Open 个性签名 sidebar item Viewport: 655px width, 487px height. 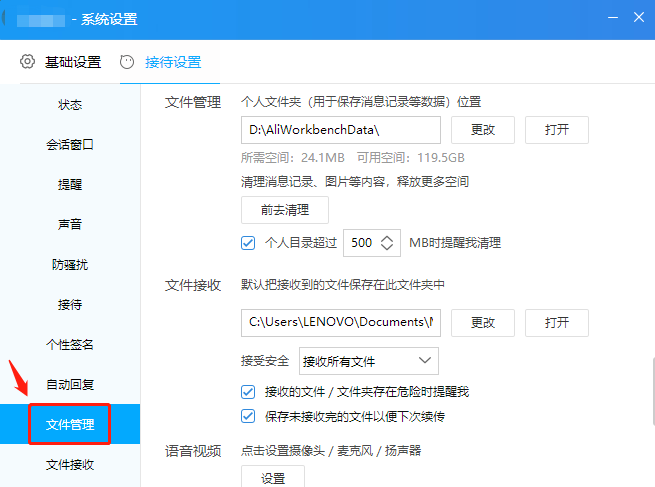tap(70, 345)
